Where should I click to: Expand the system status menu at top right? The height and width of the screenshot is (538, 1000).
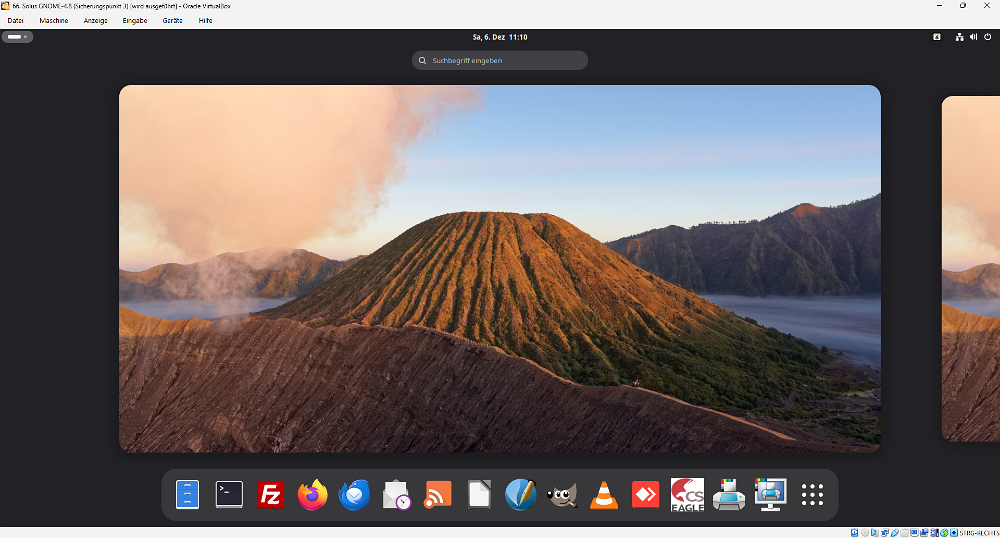tap(973, 37)
